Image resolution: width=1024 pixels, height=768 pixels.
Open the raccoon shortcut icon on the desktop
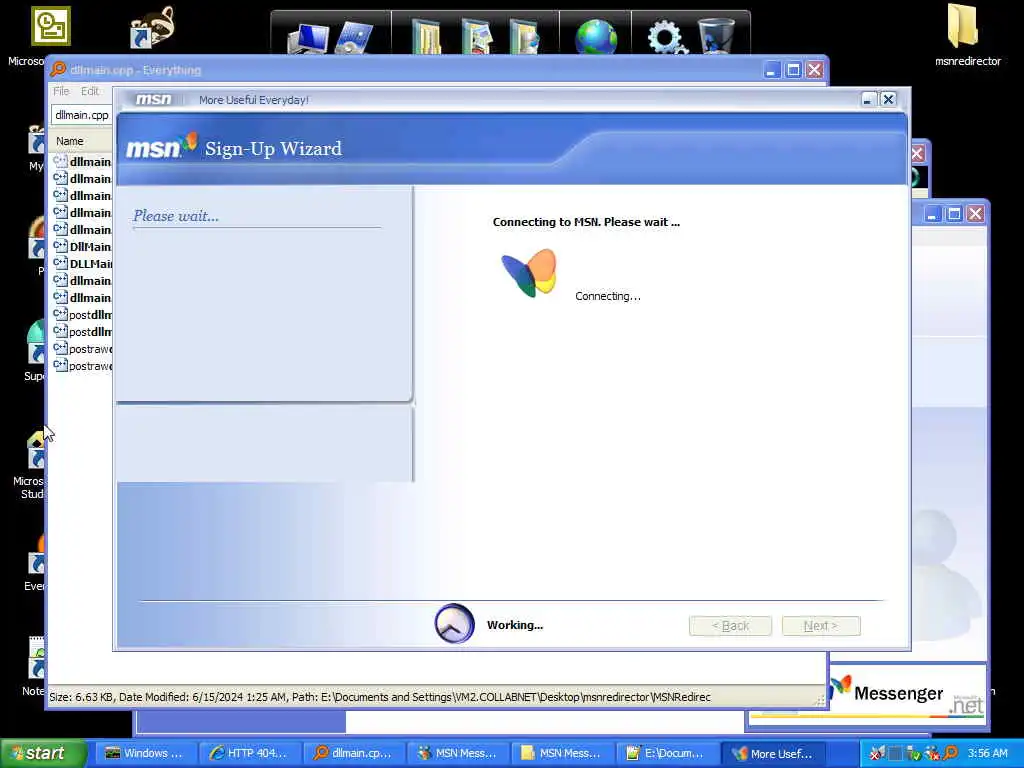tap(152, 27)
